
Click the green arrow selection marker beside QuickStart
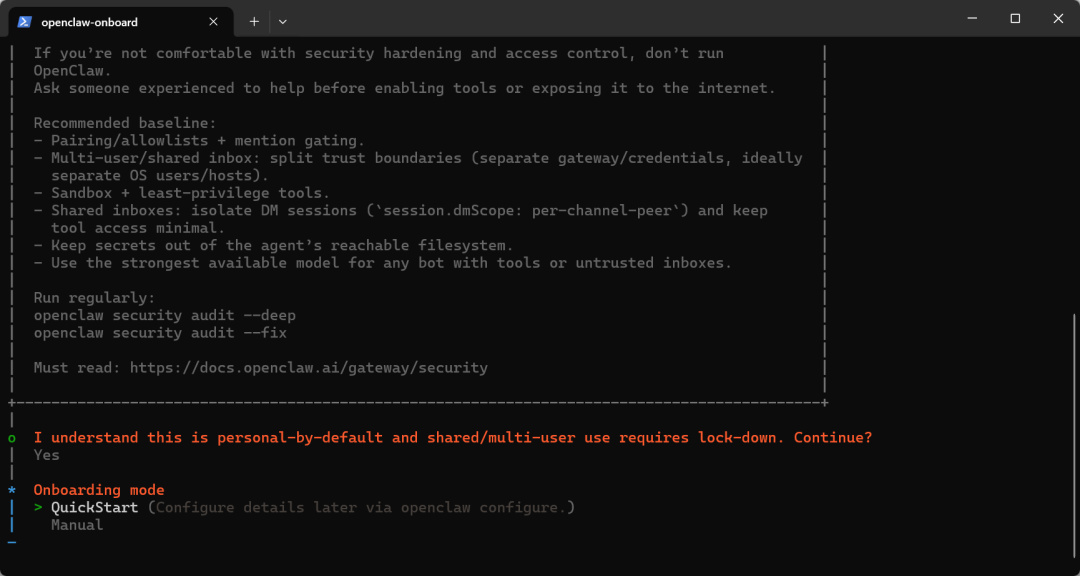(x=38, y=508)
